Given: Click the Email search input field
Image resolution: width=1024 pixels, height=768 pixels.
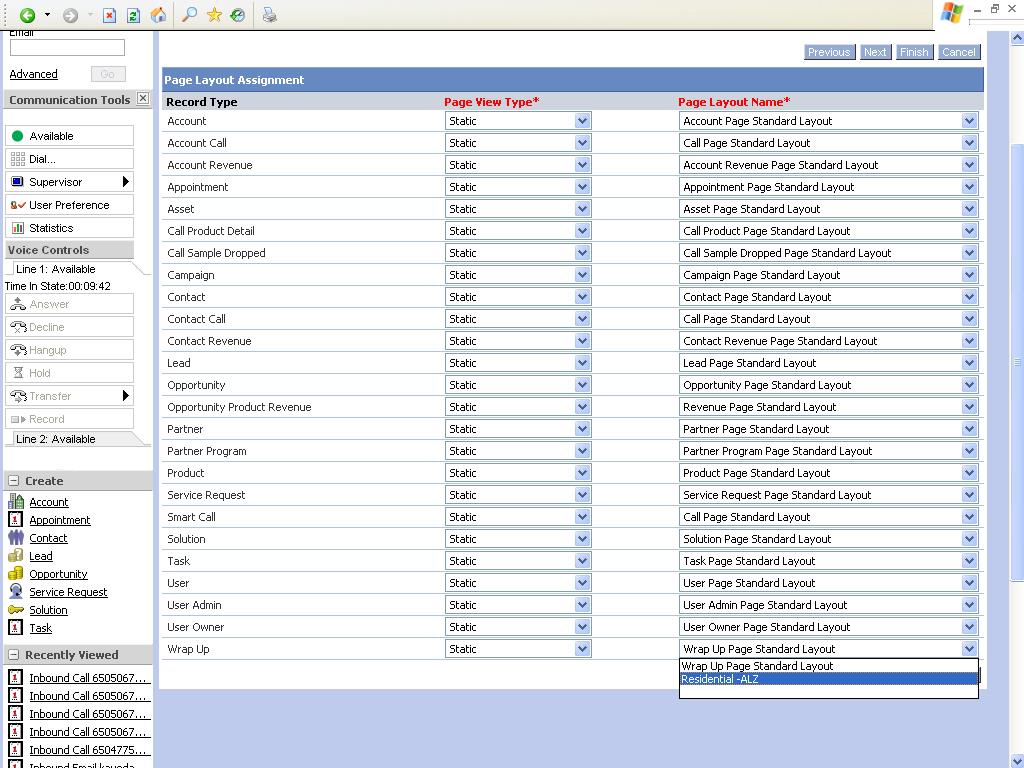Looking at the screenshot, I should 67,48.
